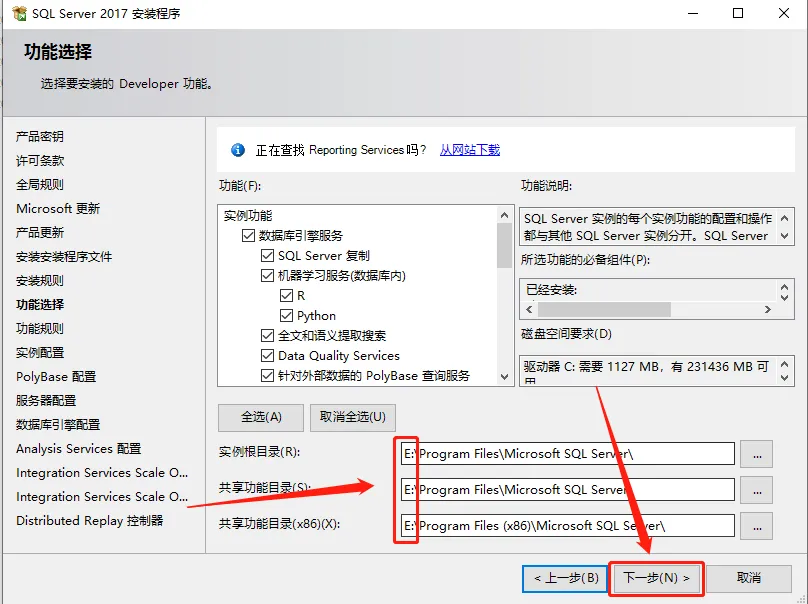Toggle Data Quality Services checkbox
The width and height of the screenshot is (808, 604).
(267, 356)
